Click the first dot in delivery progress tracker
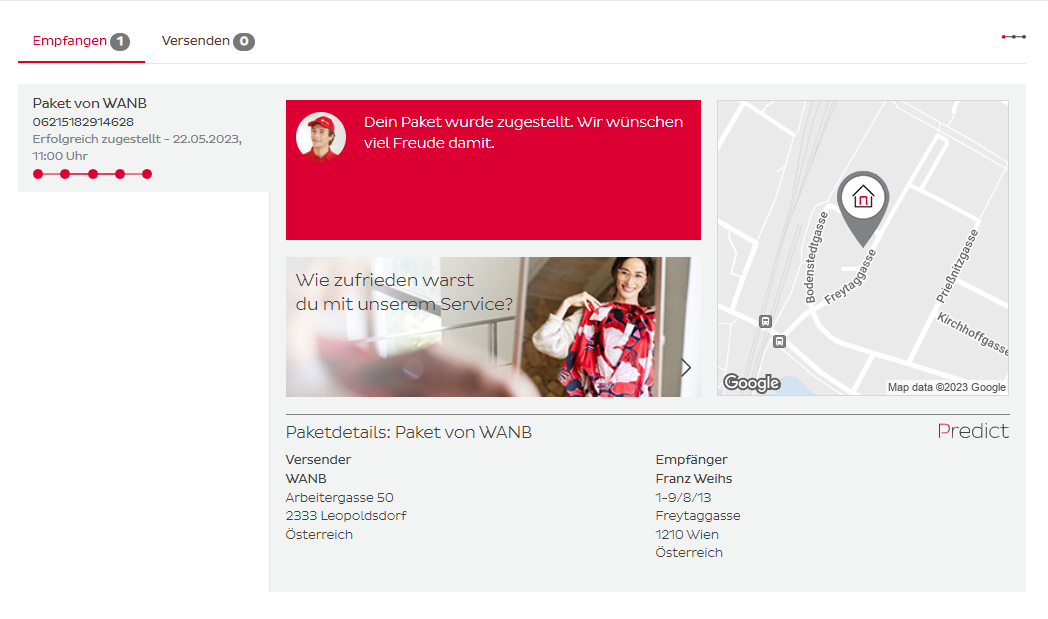The height and width of the screenshot is (619, 1048). click(x=38, y=174)
